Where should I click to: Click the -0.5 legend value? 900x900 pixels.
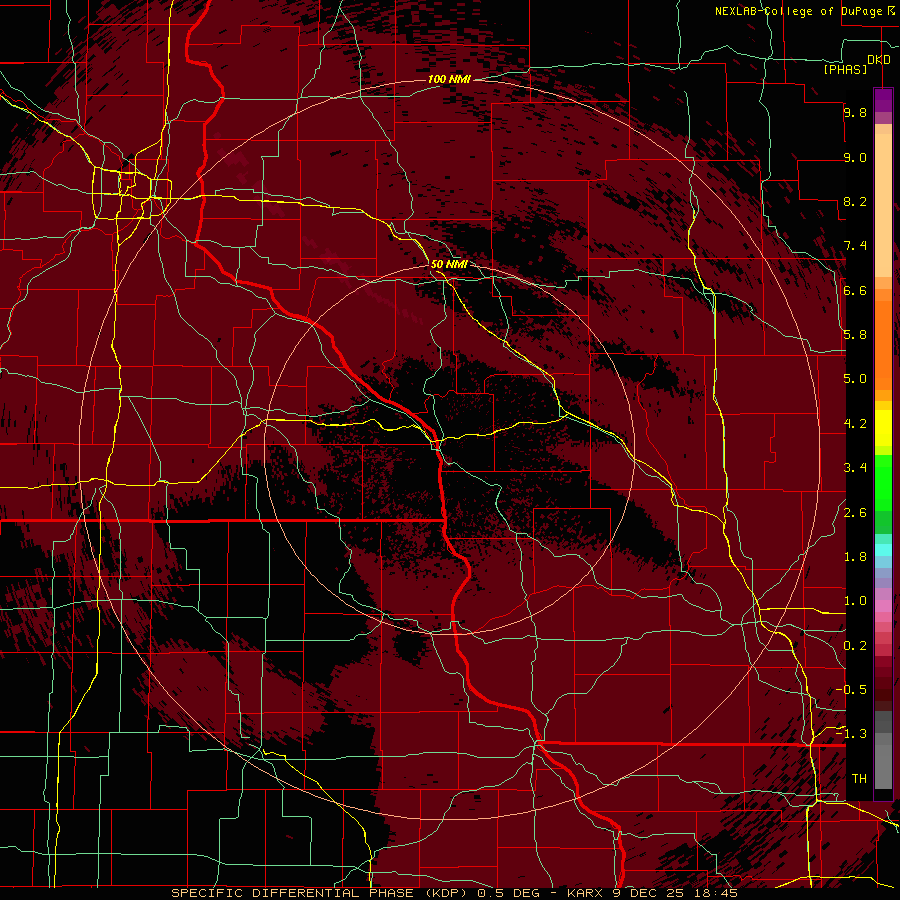click(x=851, y=690)
